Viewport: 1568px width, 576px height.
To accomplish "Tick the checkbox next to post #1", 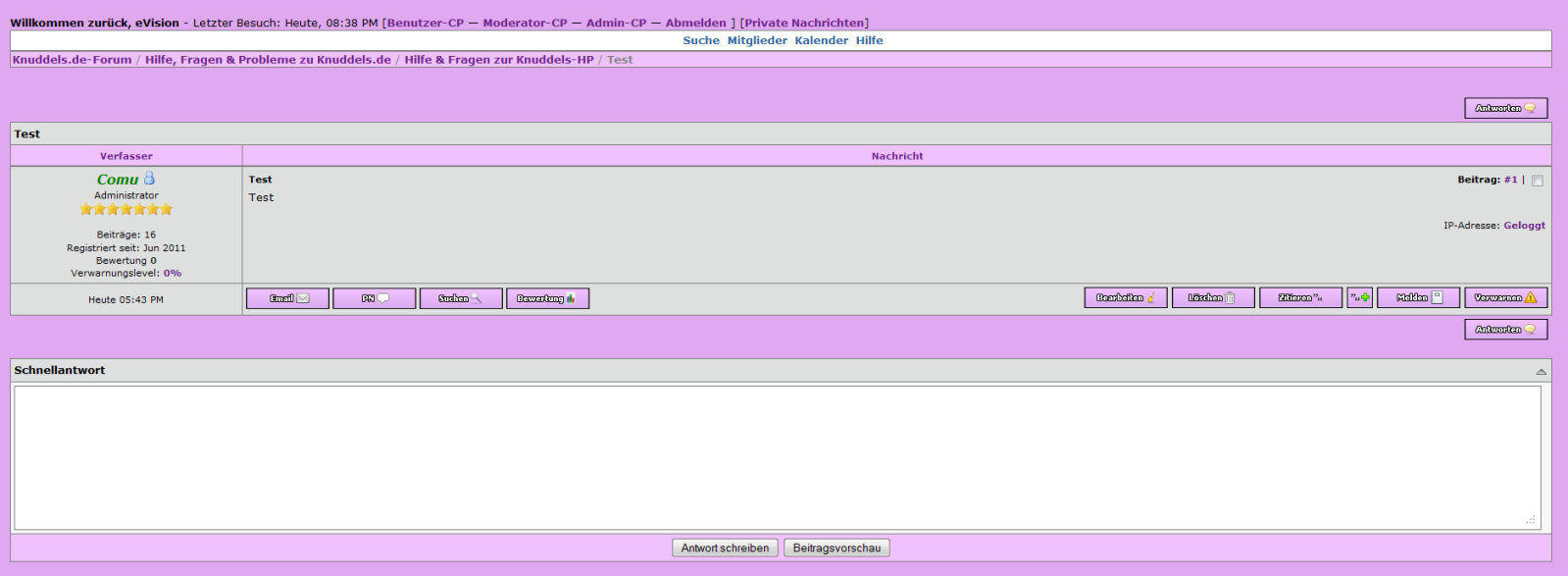I will [1537, 181].
